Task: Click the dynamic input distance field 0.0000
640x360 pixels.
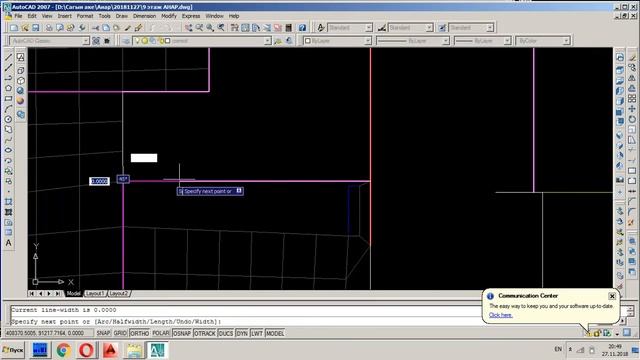Action: tap(99, 181)
